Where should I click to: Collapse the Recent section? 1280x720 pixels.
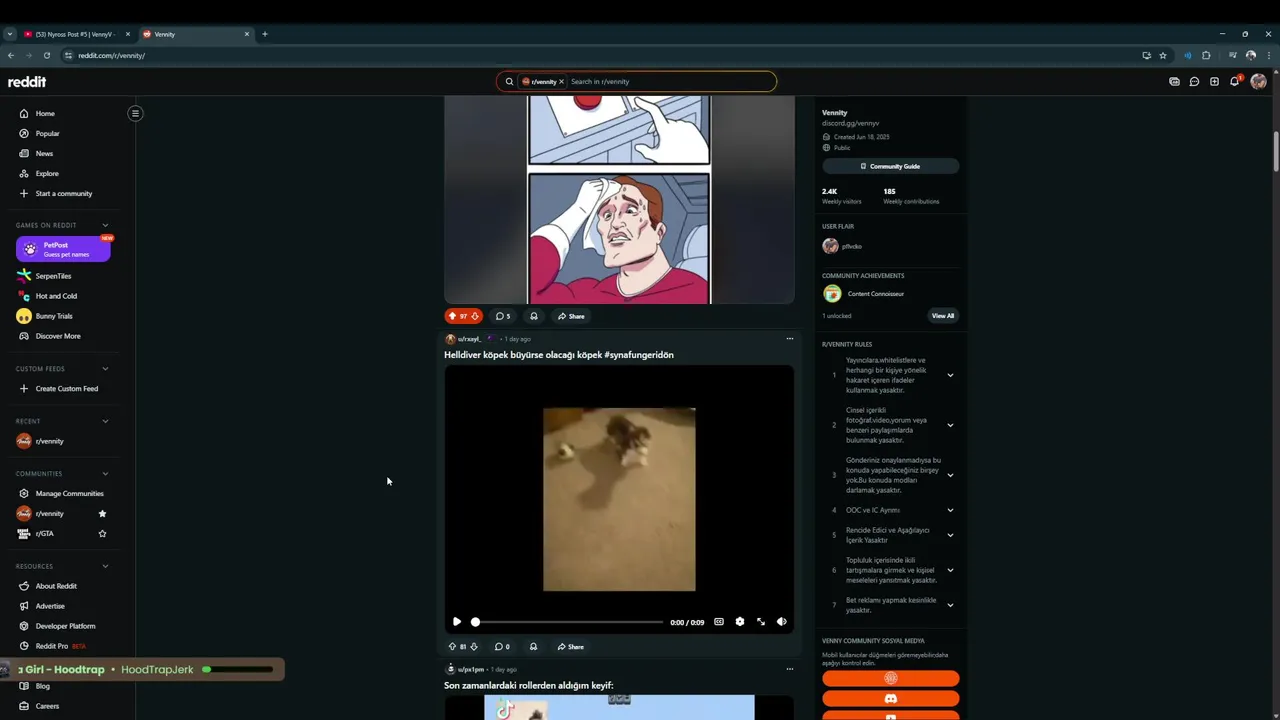(105, 422)
